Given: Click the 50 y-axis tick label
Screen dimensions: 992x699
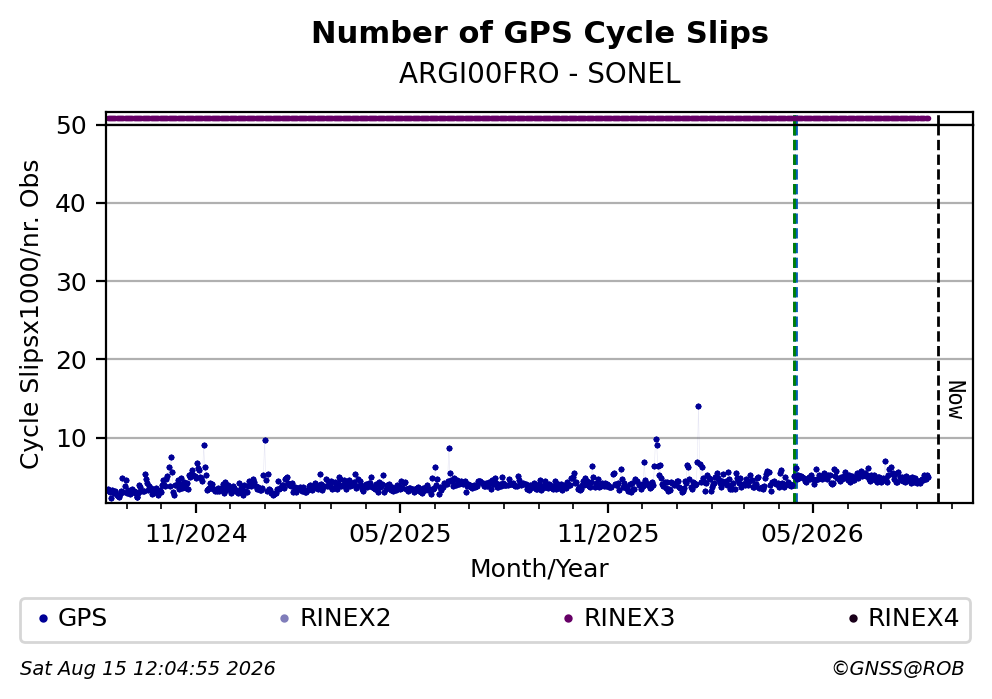Looking at the screenshot, I should [x=71, y=125].
